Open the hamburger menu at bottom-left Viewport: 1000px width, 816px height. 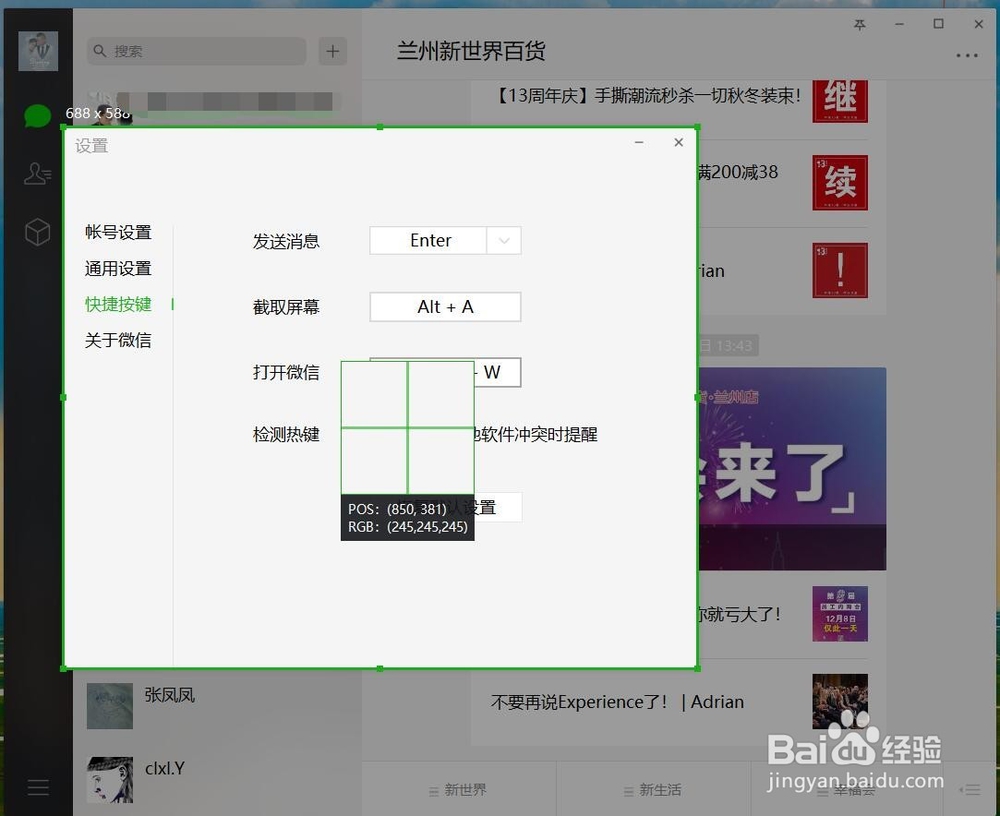point(38,788)
